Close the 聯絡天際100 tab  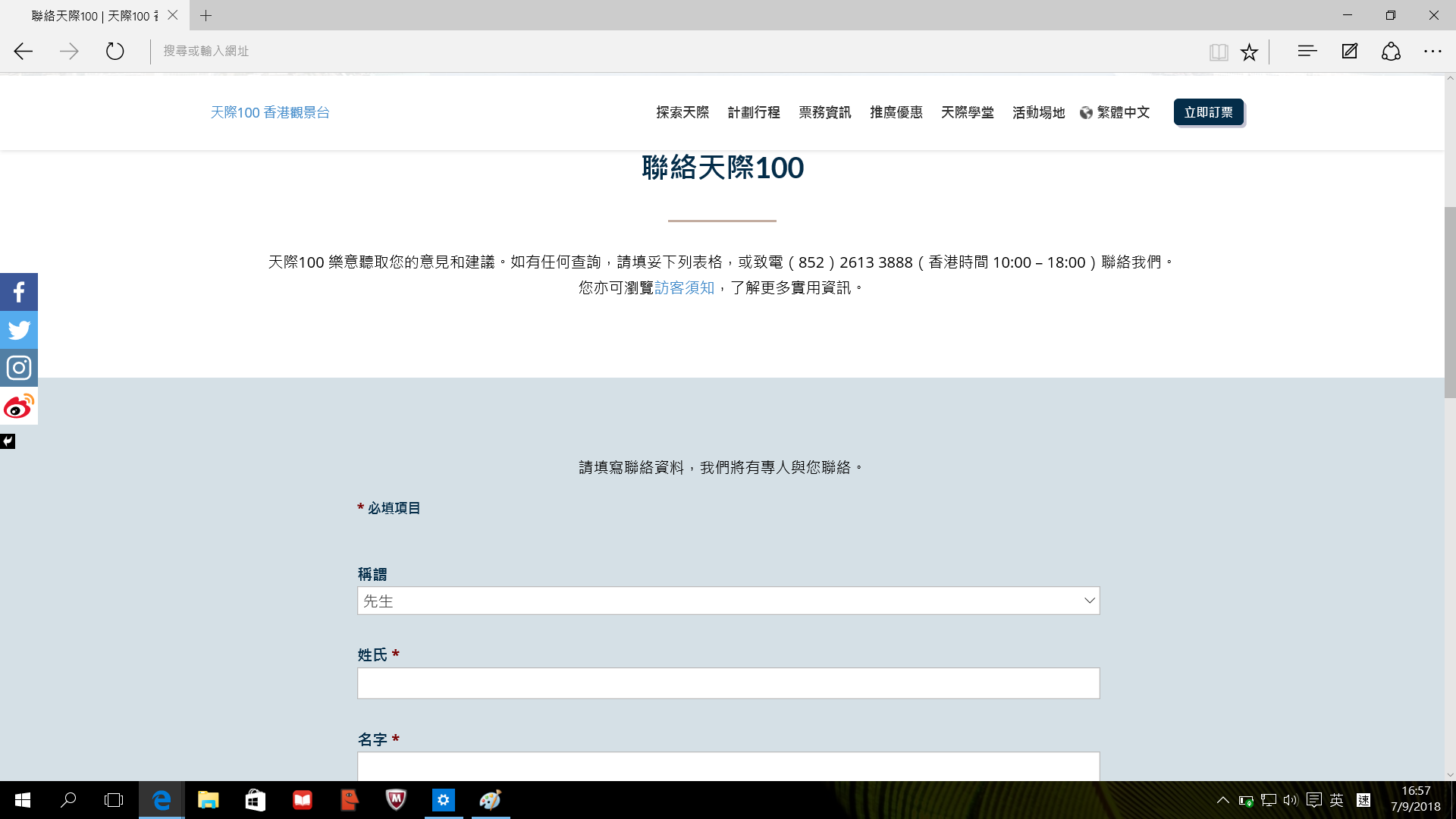click(x=173, y=15)
